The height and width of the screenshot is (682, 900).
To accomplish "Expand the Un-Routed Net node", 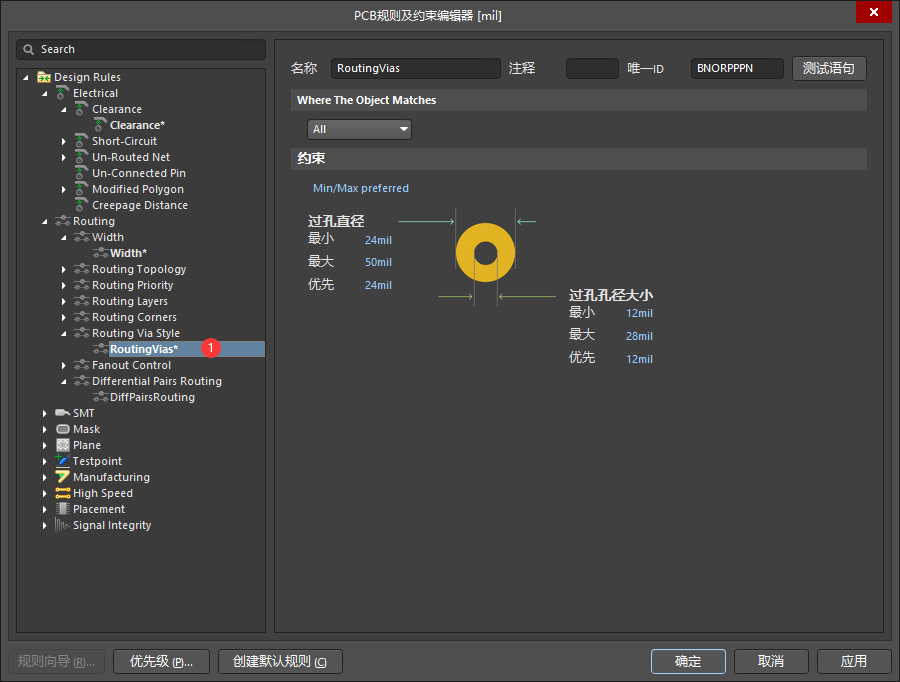I will 64,157.
